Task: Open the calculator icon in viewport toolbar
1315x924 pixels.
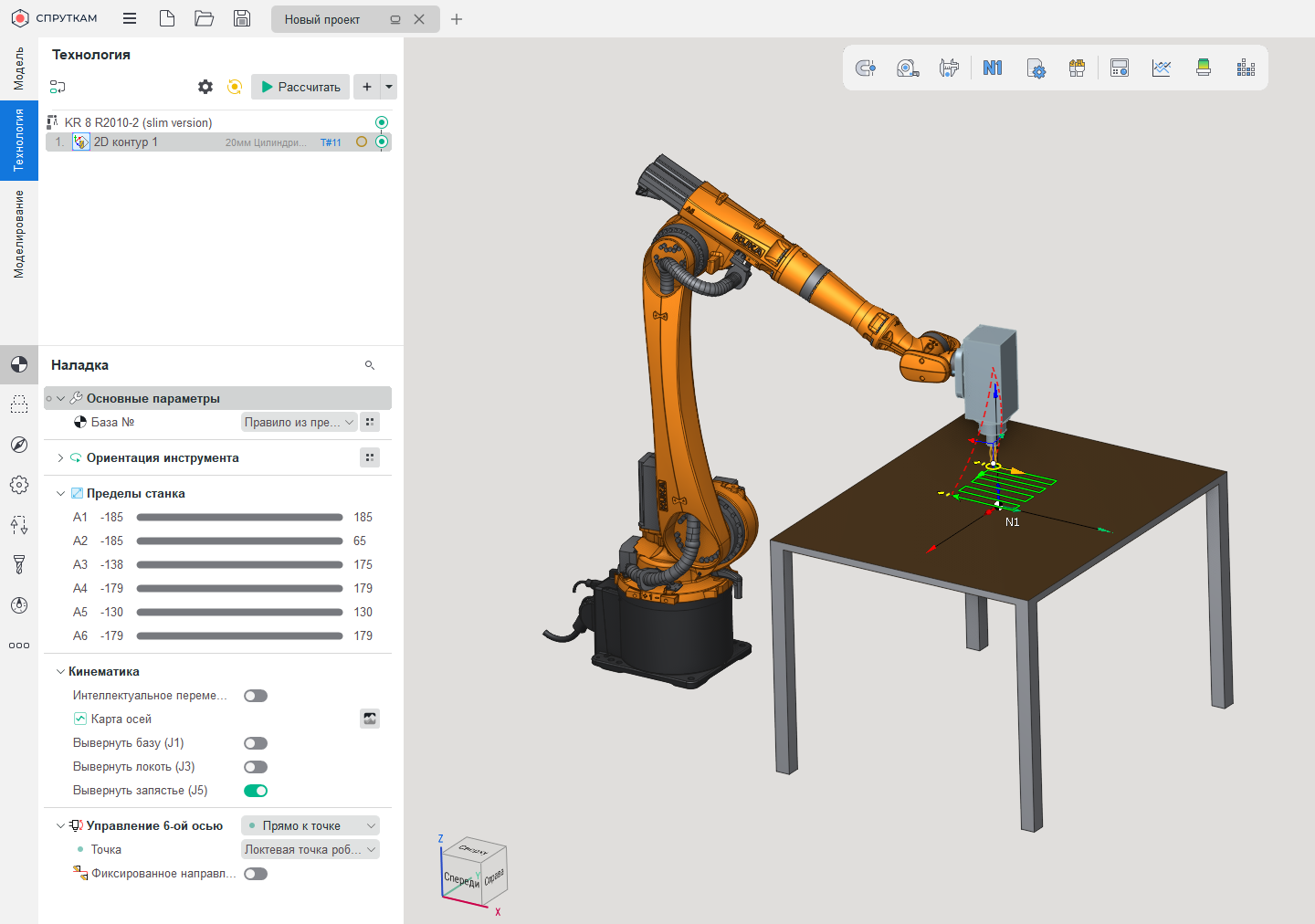Action: coord(1120,68)
